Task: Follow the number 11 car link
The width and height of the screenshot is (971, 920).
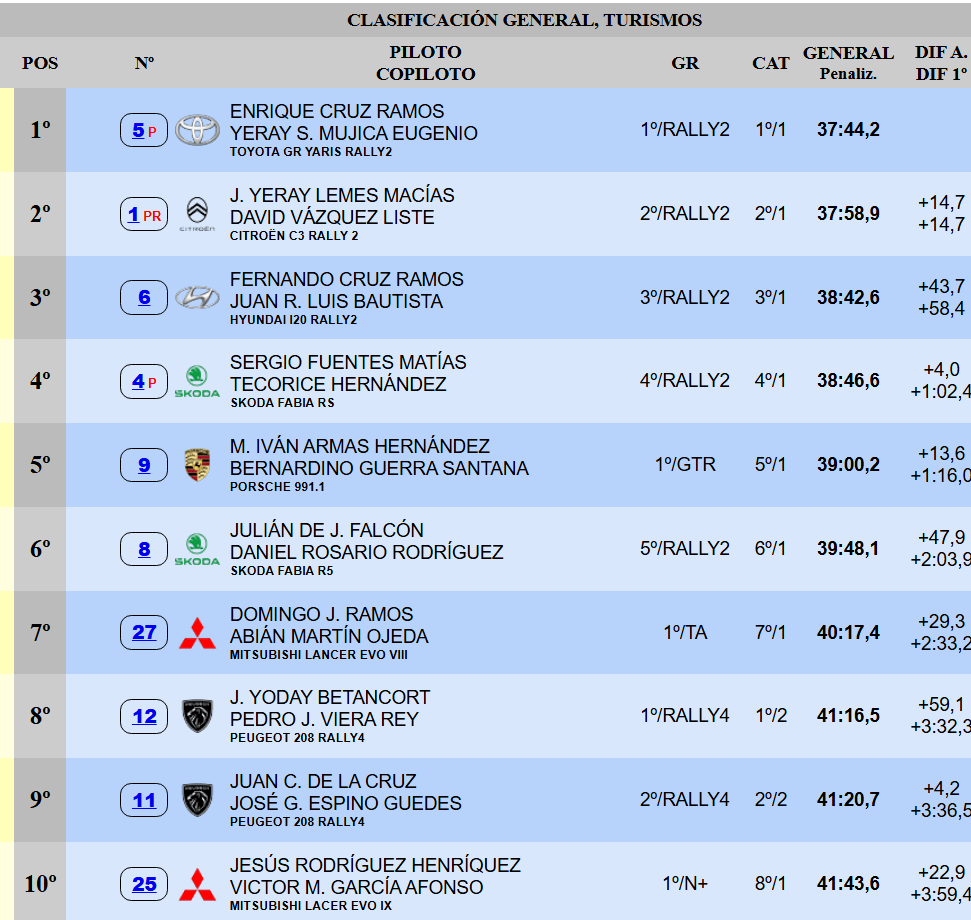Action: (x=144, y=800)
